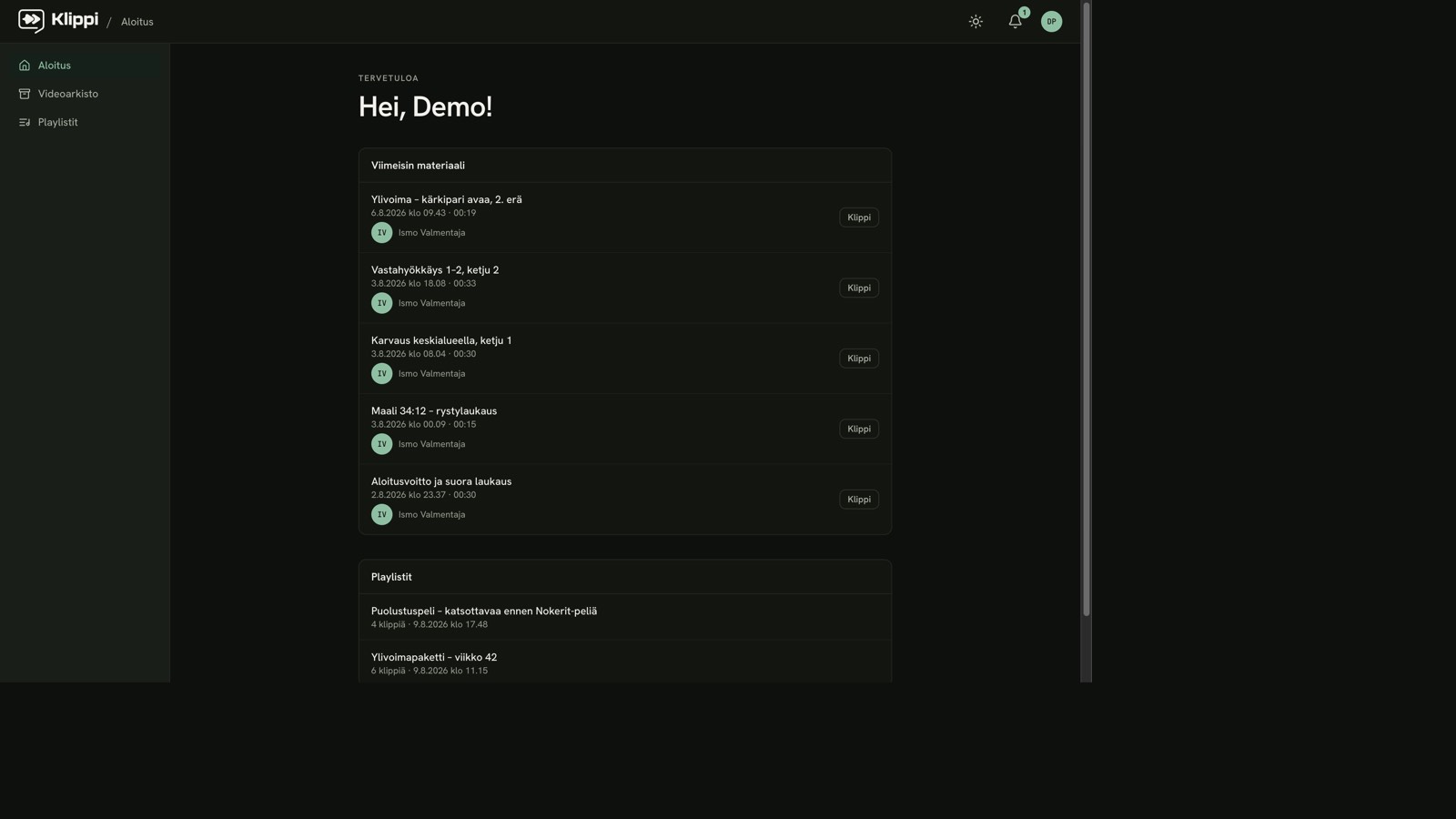Open playlist "Puolustuspeli – katsottavaa ennen Nokerit-peliä"
The width and height of the screenshot is (1456, 819).
click(484, 612)
